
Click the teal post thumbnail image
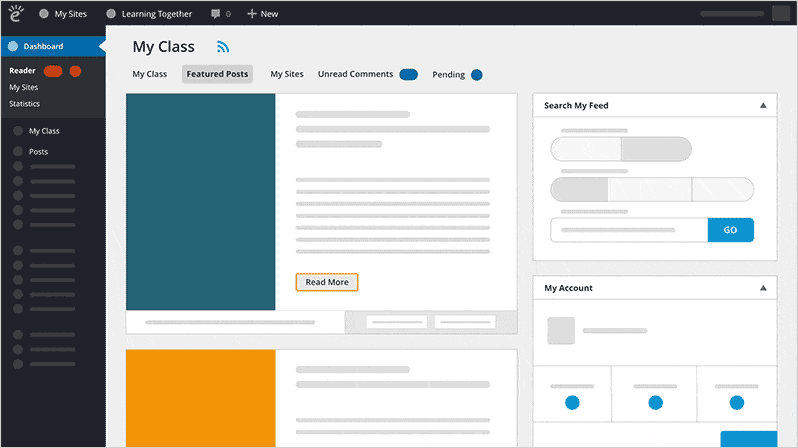[201, 202]
